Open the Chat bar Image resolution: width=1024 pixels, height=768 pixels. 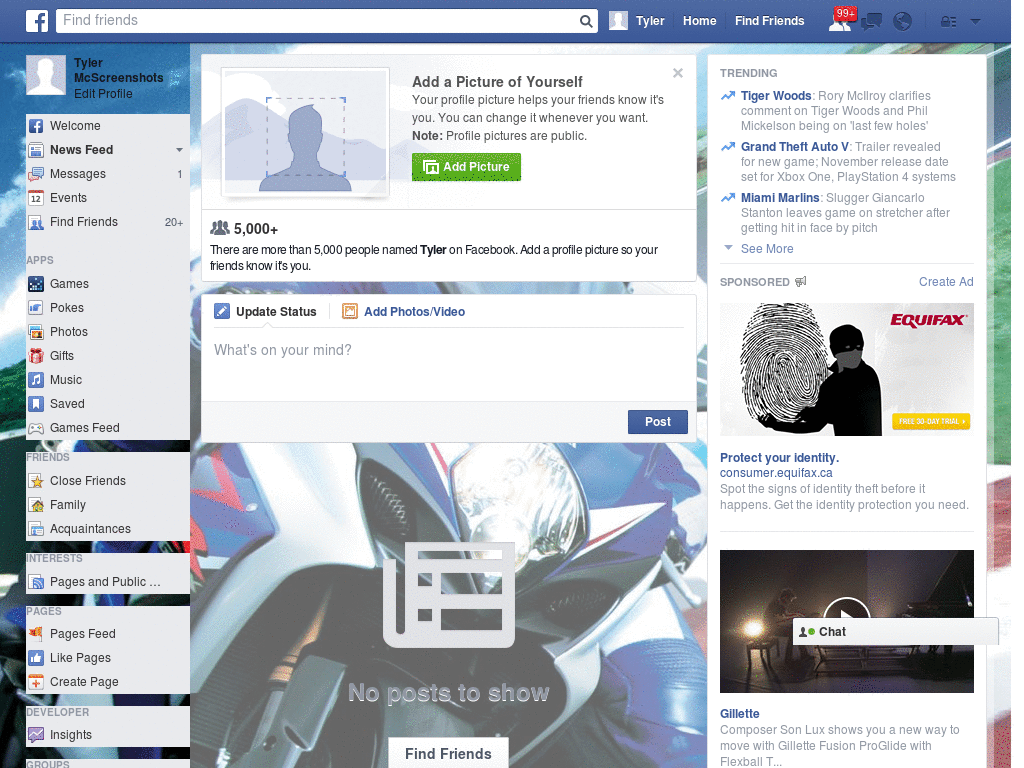pos(895,632)
